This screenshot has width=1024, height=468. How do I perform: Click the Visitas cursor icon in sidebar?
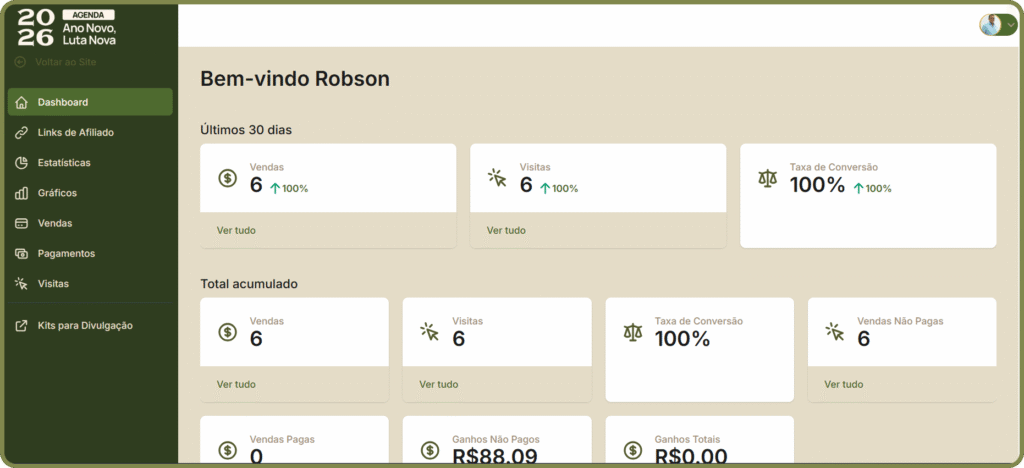(22, 284)
